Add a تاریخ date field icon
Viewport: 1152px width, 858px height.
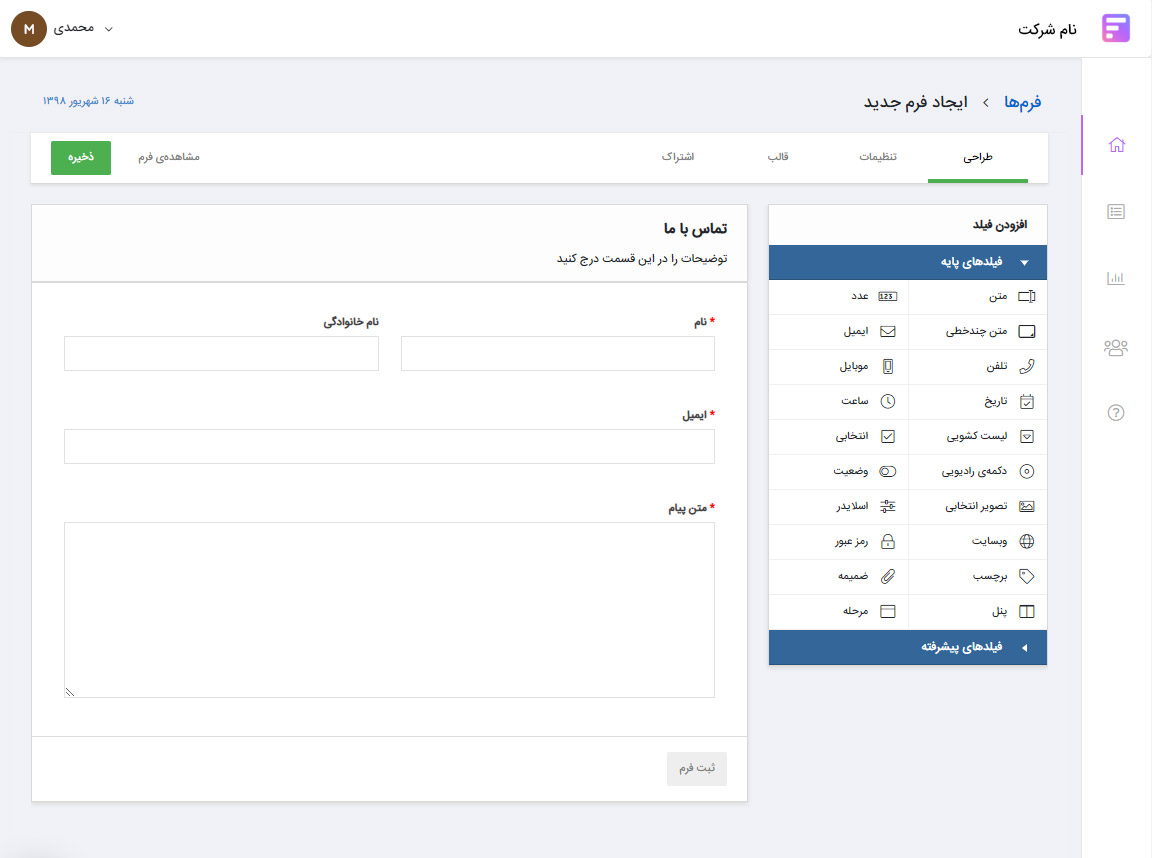tap(1027, 401)
